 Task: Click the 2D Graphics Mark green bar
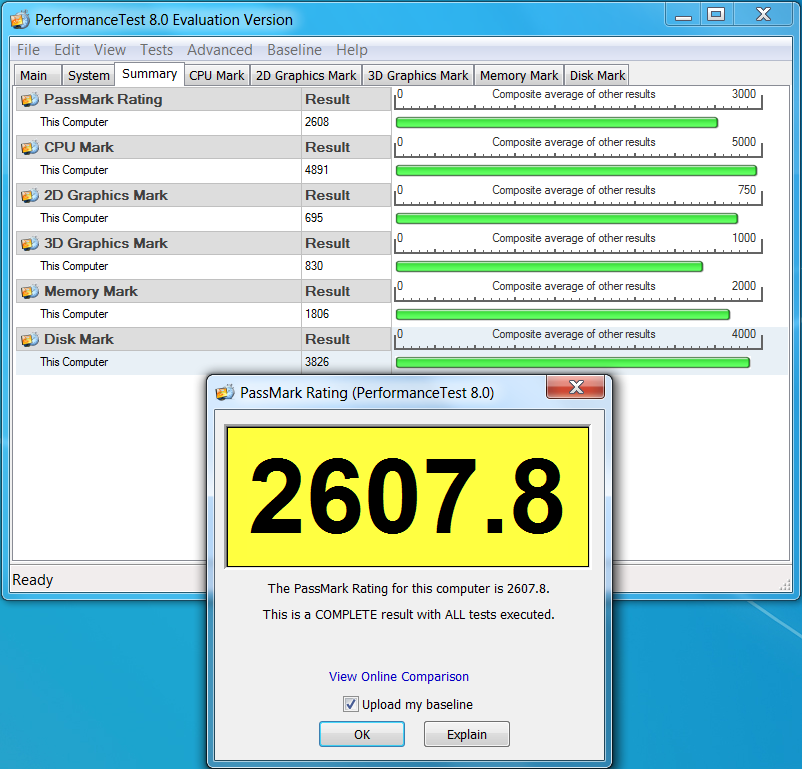[567, 219]
